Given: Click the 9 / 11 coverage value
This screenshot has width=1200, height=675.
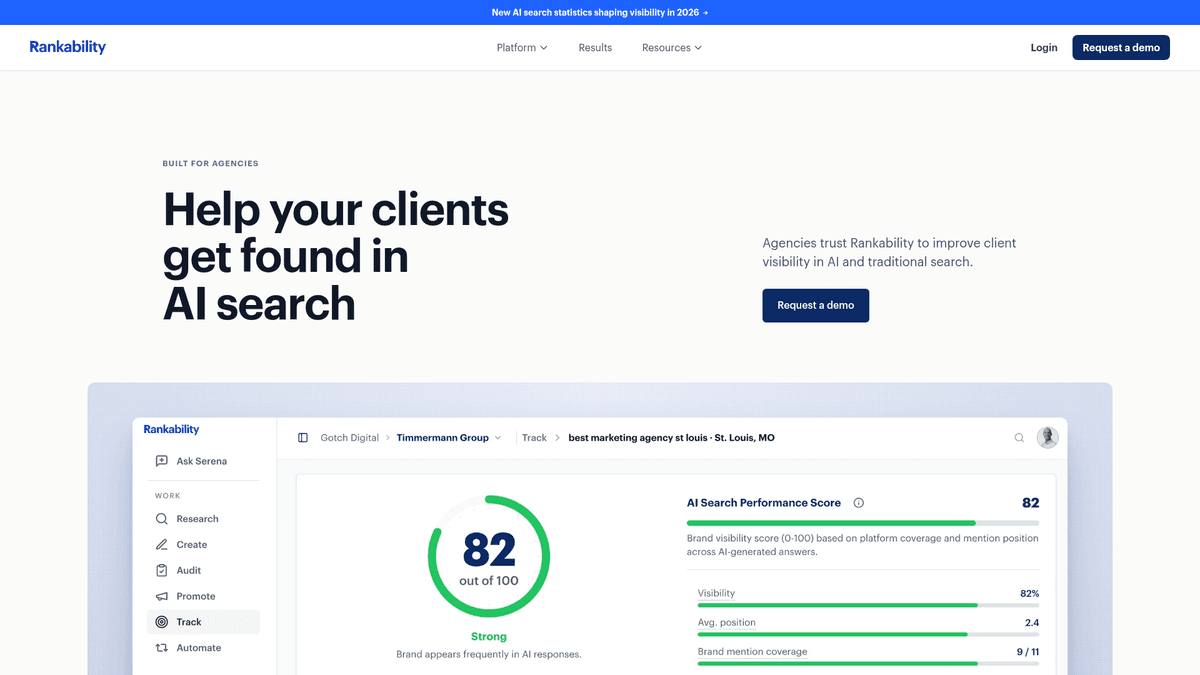Looking at the screenshot, I should coord(1027,652).
